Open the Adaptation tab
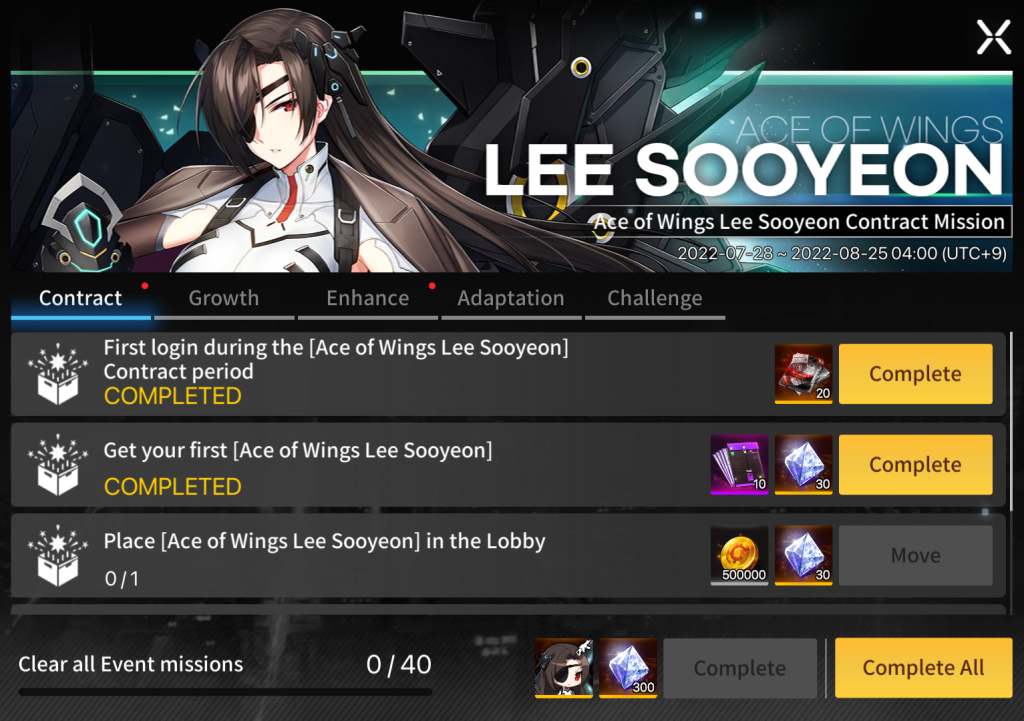The width and height of the screenshot is (1024, 721). (511, 299)
